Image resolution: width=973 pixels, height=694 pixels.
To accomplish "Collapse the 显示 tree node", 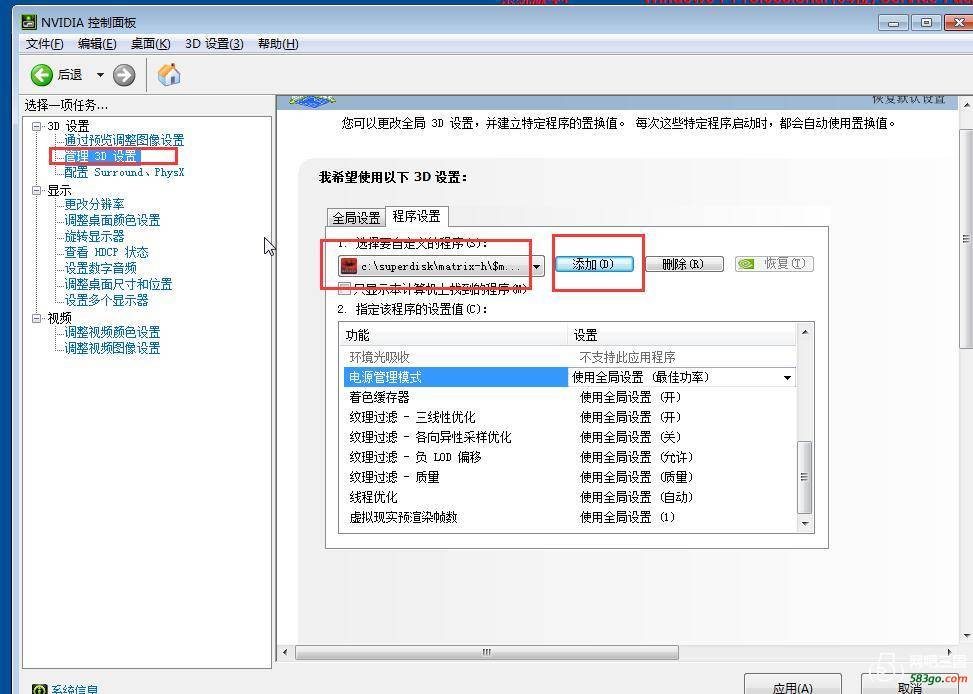I will [x=37, y=191].
